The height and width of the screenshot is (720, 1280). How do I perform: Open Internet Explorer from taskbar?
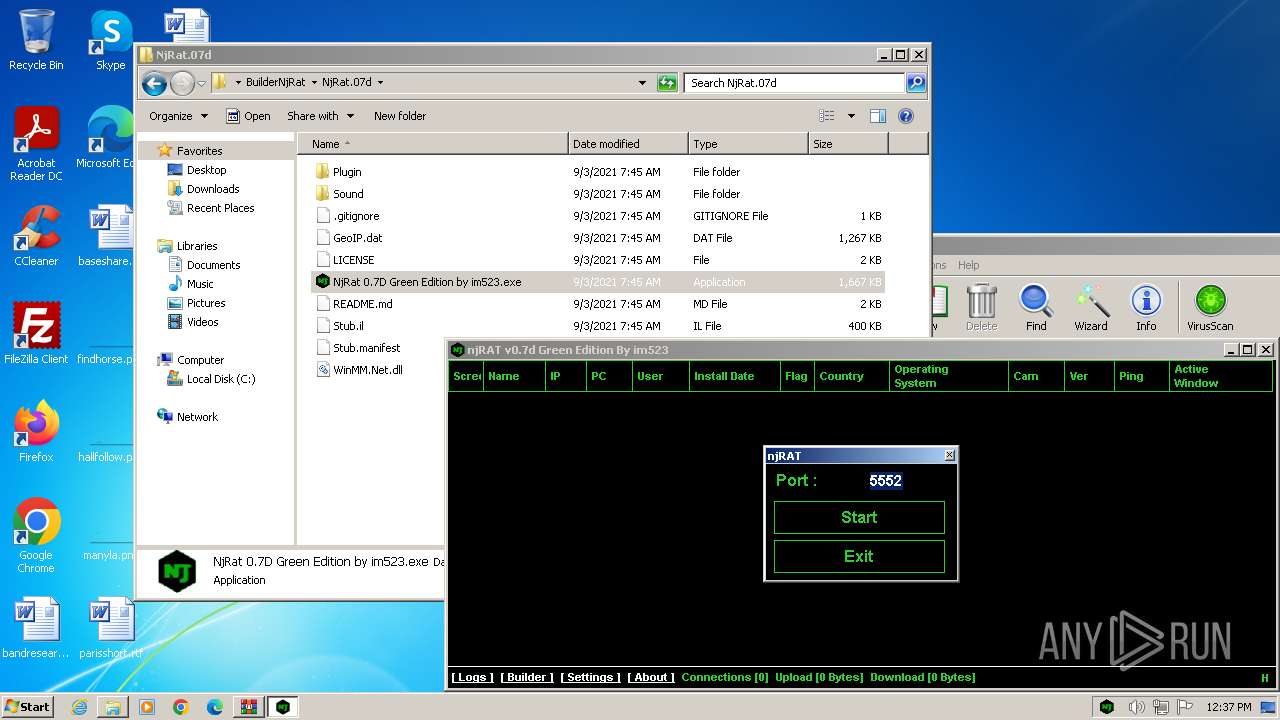coord(79,707)
